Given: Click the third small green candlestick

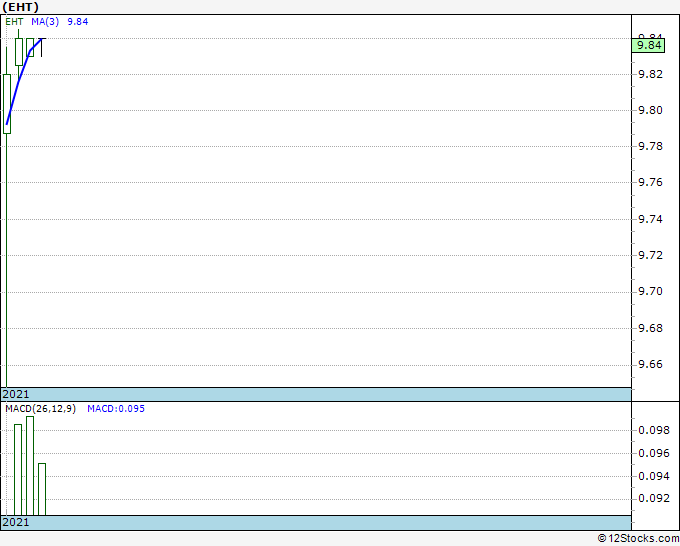Looking at the screenshot, I should point(30,47).
